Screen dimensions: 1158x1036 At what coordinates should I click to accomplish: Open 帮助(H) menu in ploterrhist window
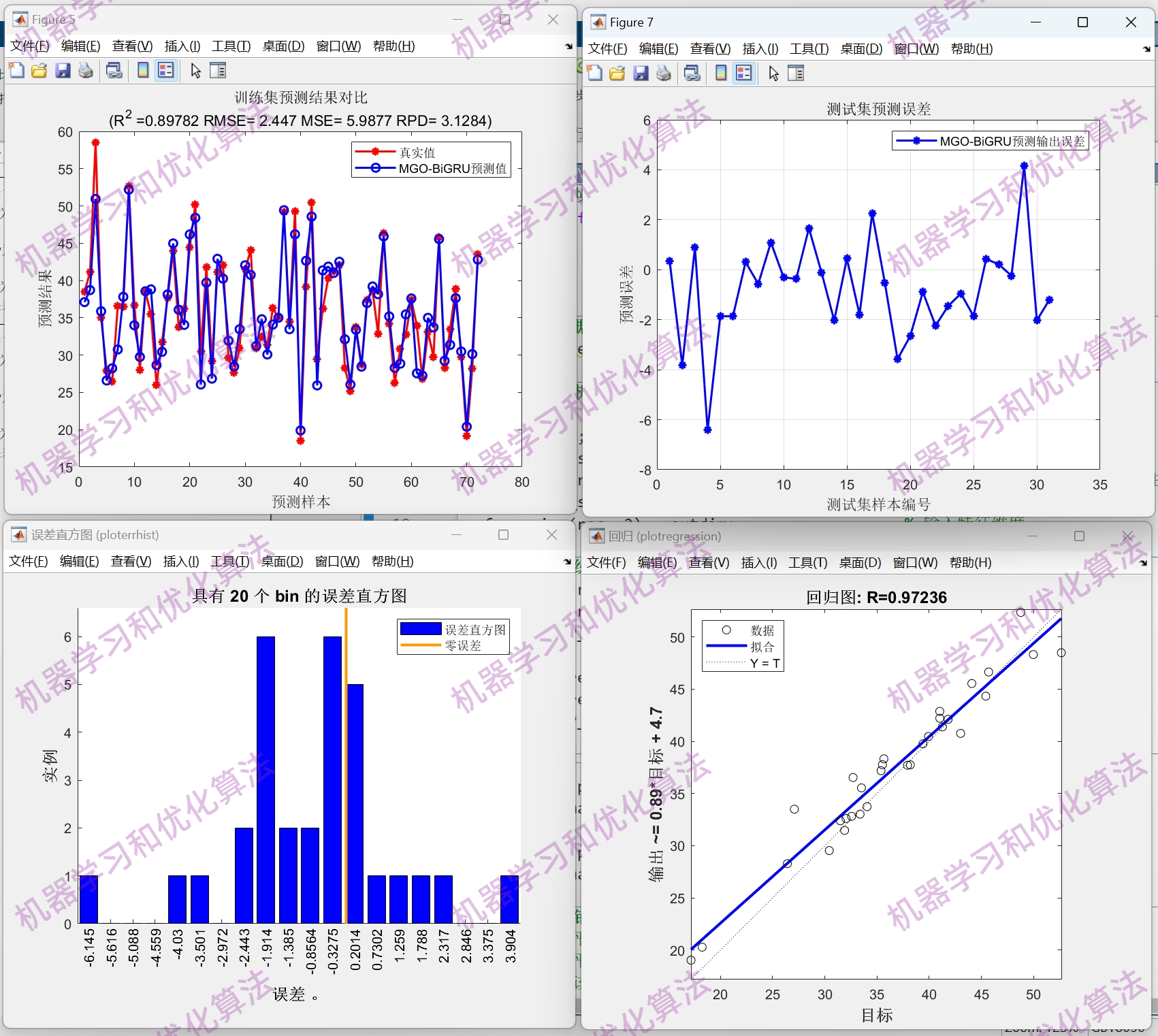(393, 562)
